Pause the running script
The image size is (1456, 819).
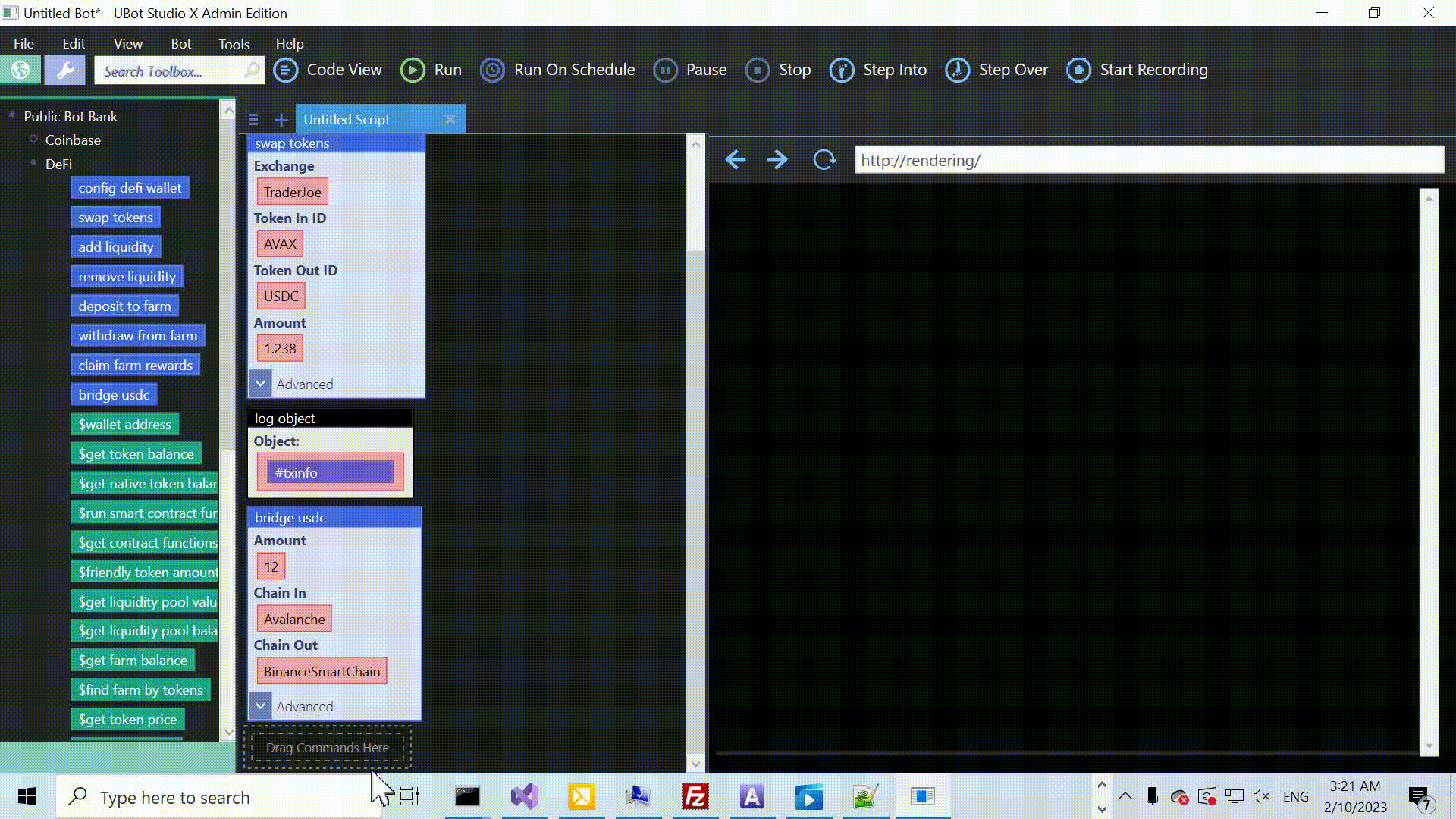click(x=690, y=70)
